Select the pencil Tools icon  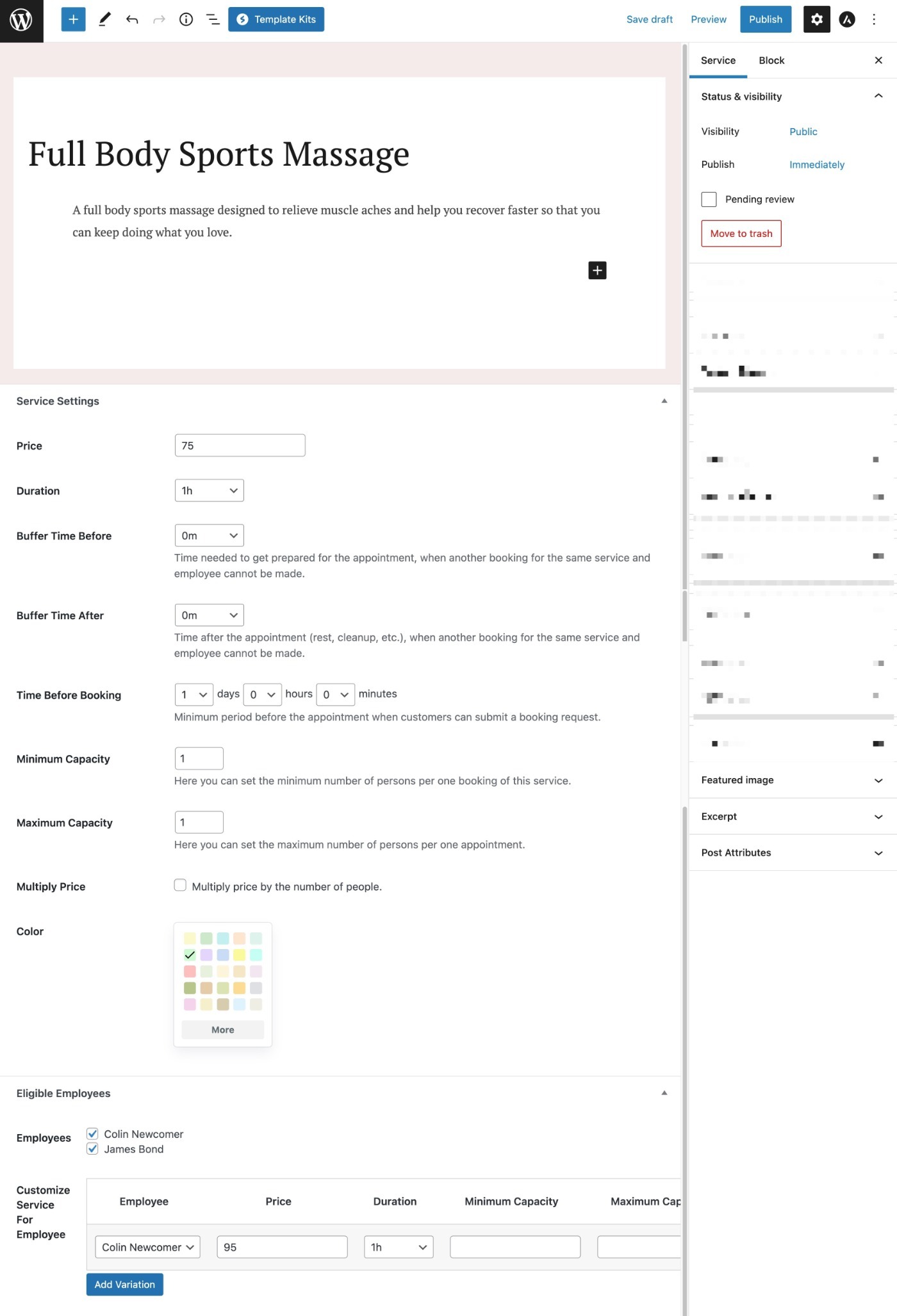pyautogui.click(x=105, y=19)
